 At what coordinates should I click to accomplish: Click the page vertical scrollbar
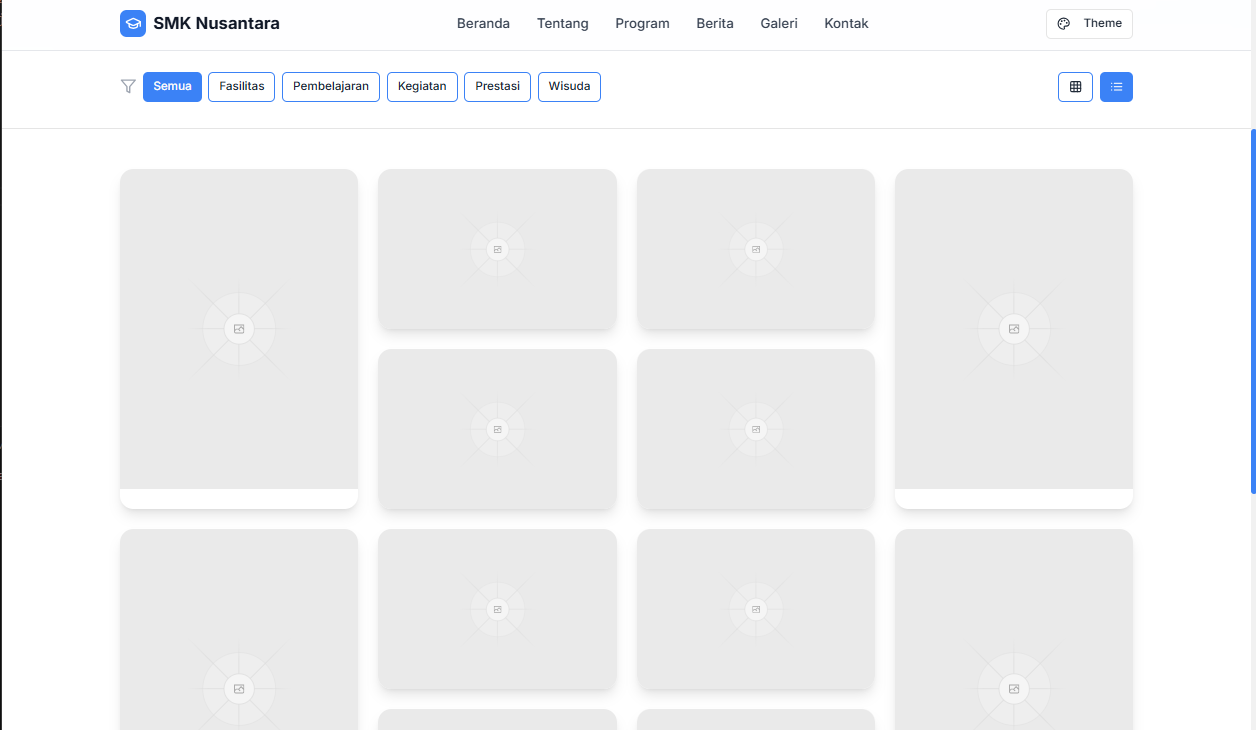tap(1252, 310)
